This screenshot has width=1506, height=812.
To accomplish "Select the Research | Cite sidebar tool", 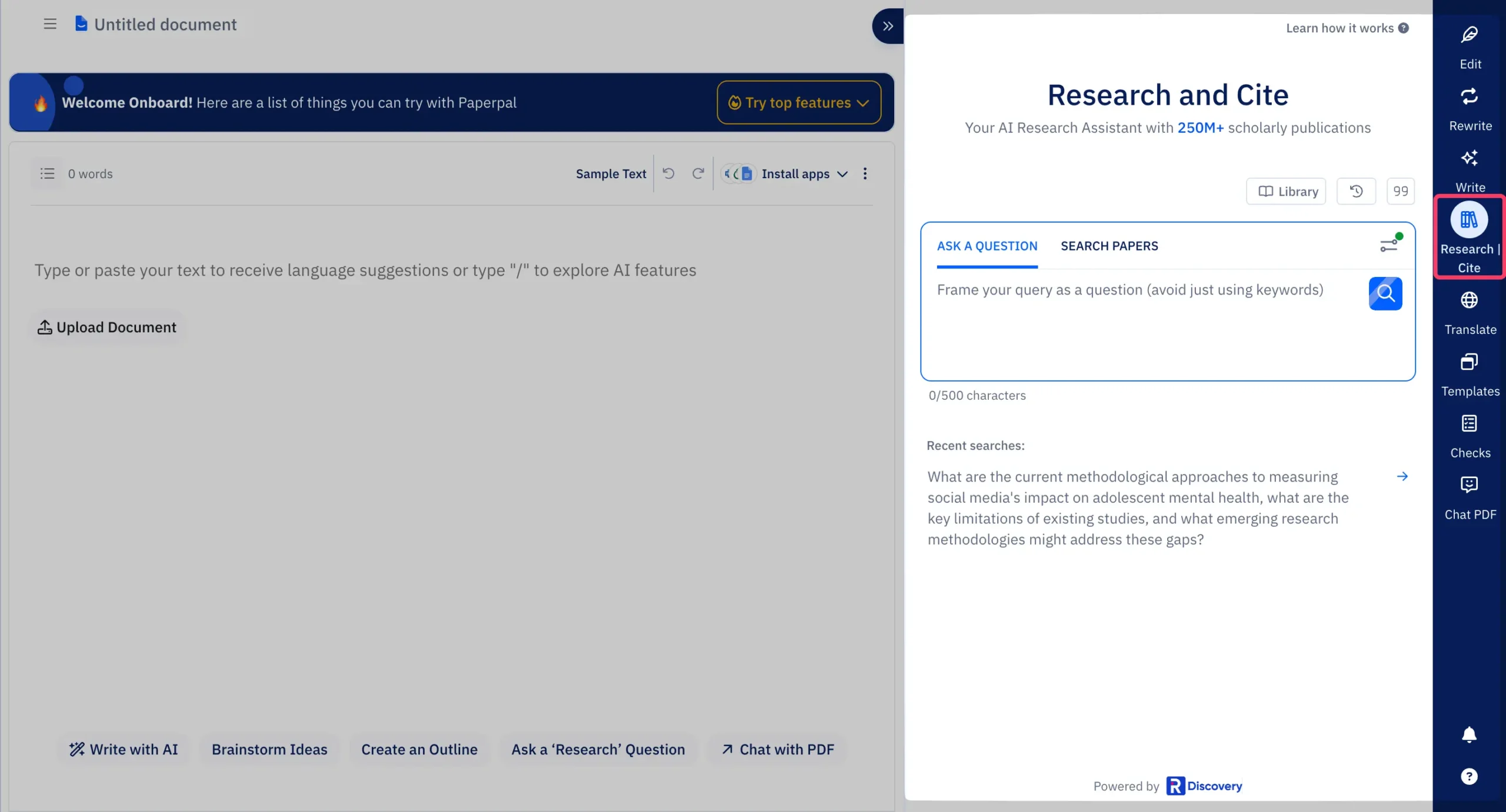I will click(x=1470, y=237).
